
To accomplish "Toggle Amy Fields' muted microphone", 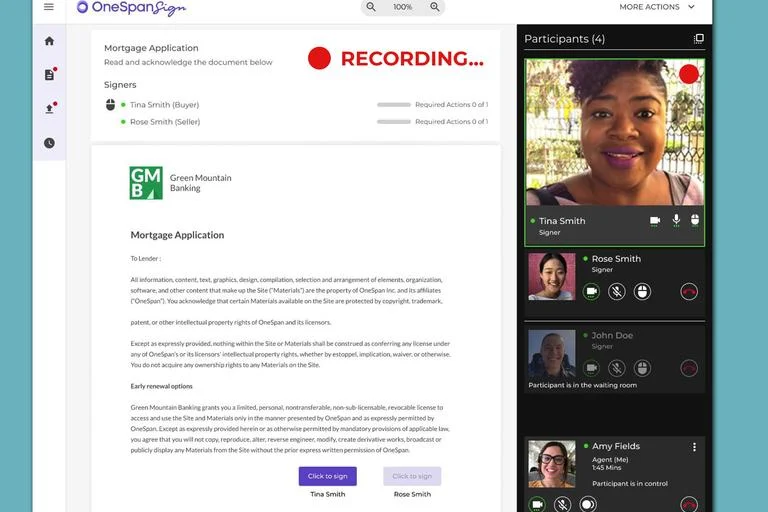I will [x=563, y=504].
